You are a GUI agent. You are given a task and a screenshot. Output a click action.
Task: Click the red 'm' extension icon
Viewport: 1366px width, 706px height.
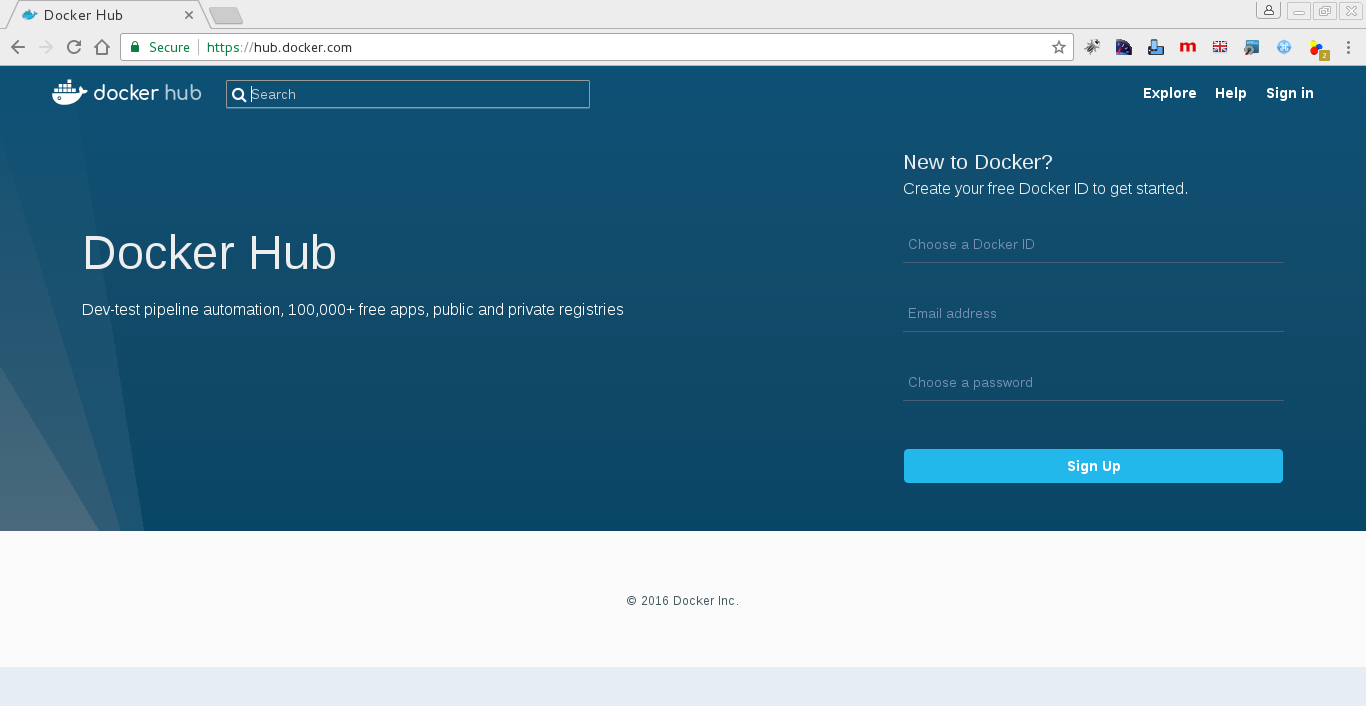click(1187, 46)
